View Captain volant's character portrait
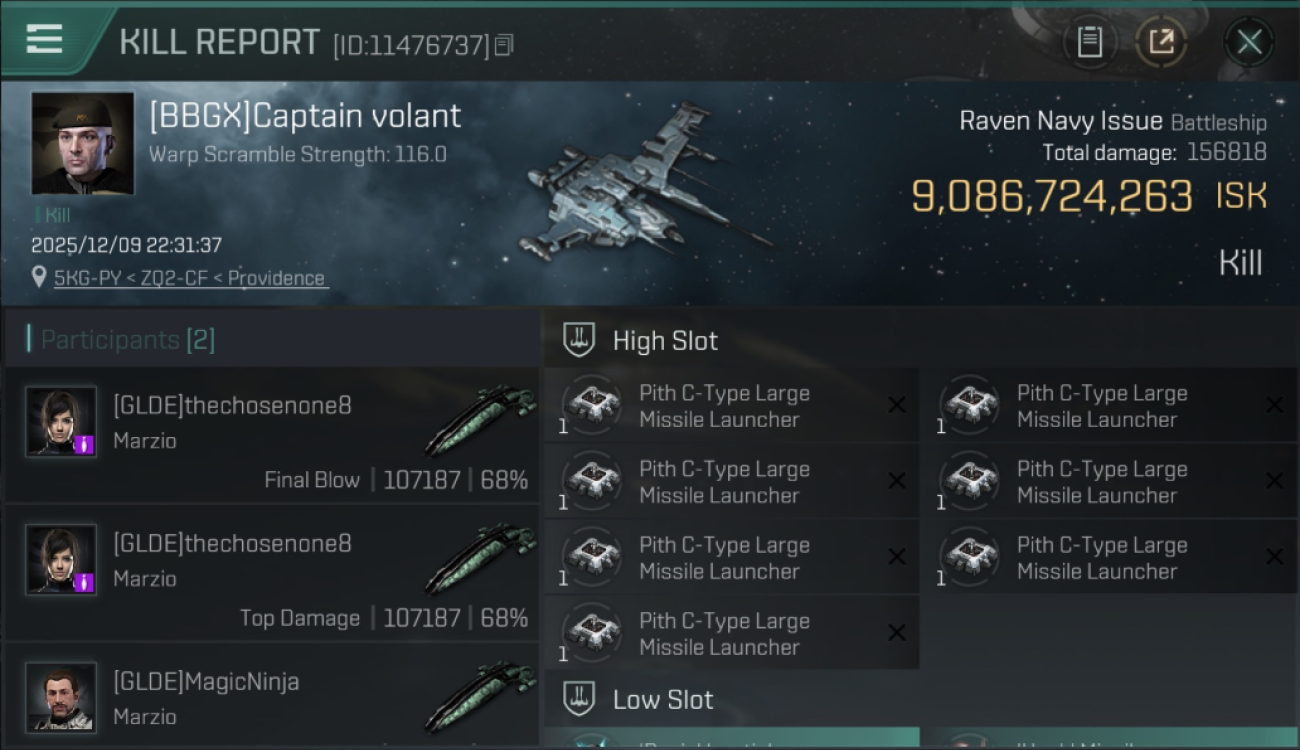The width and height of the screenshot is (1300, 750). (x=82, y=143)
